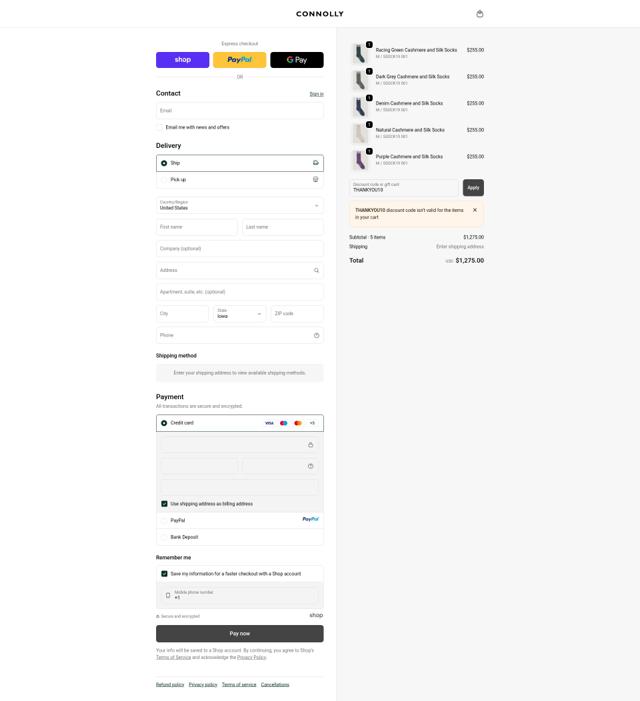This screenshot has width=640, height=701.
Task: Check Email me with news and offers
Action: click(160, 127)
